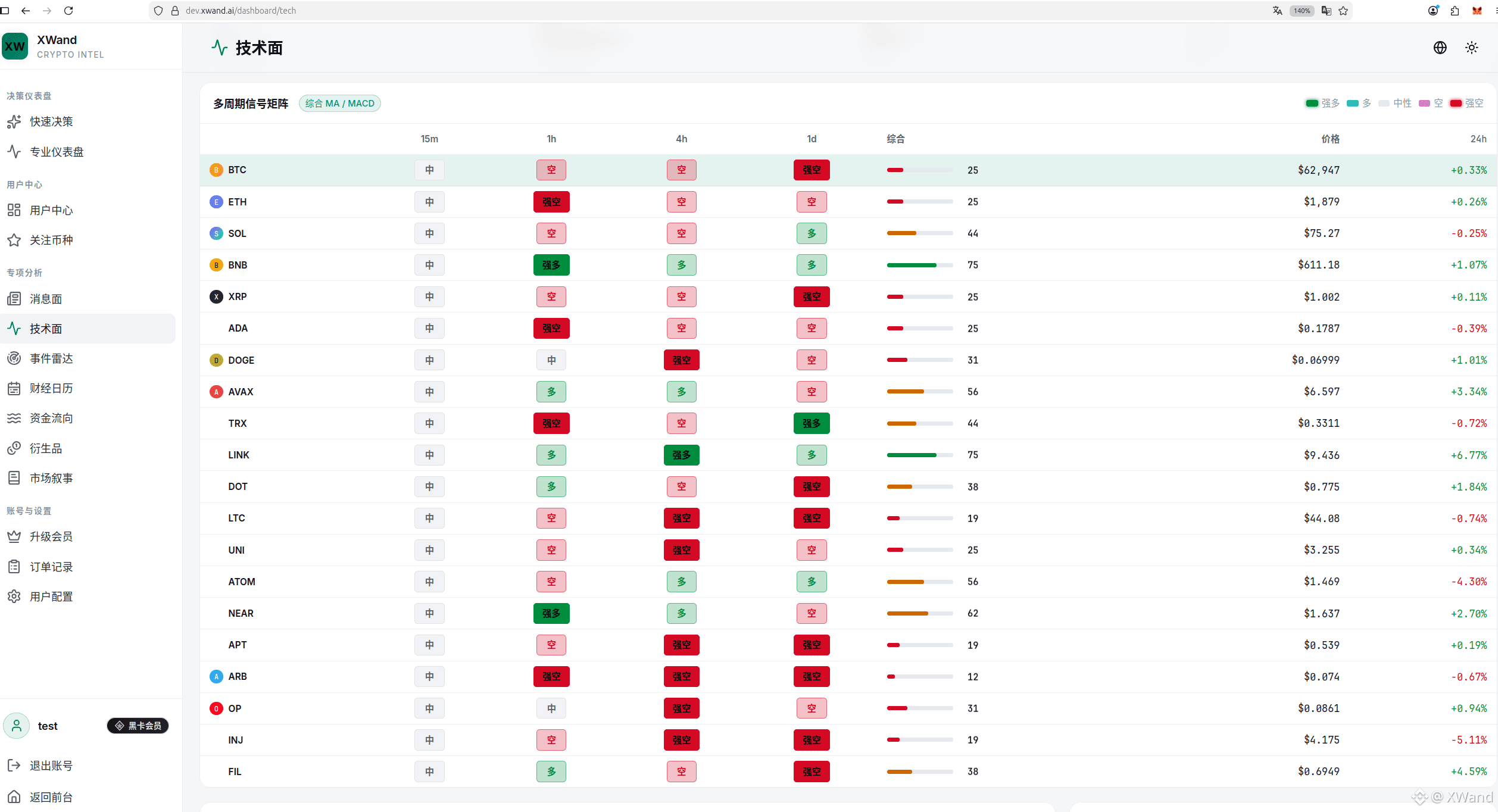Click the SOL coin icon

point(216,233)
